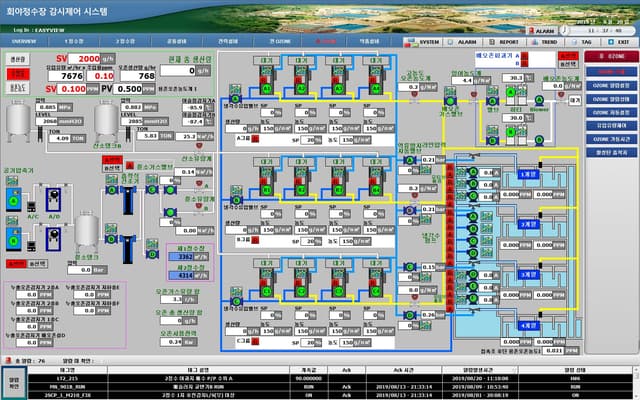Viewport: 640px width, 400px height.
Task: Click the 알람 확인 button
Action: (14, 383)
